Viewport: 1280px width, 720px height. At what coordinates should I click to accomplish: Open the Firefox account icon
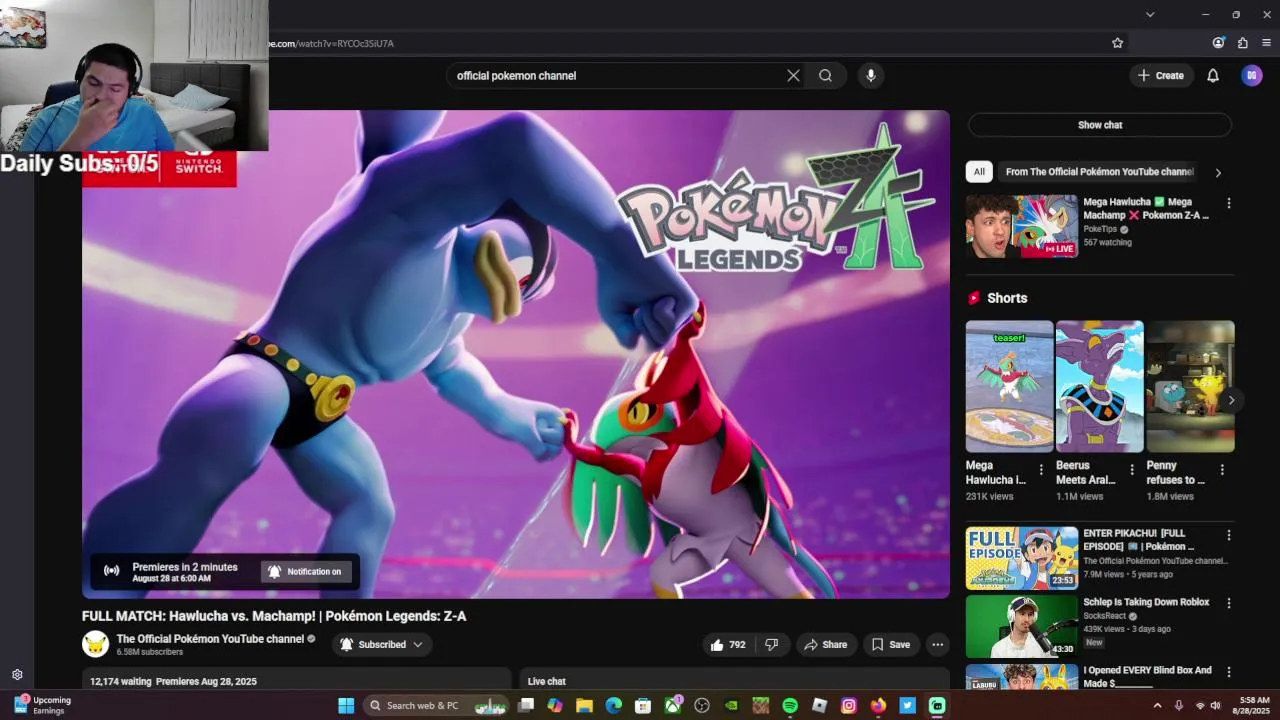(x=1218, y=43)
